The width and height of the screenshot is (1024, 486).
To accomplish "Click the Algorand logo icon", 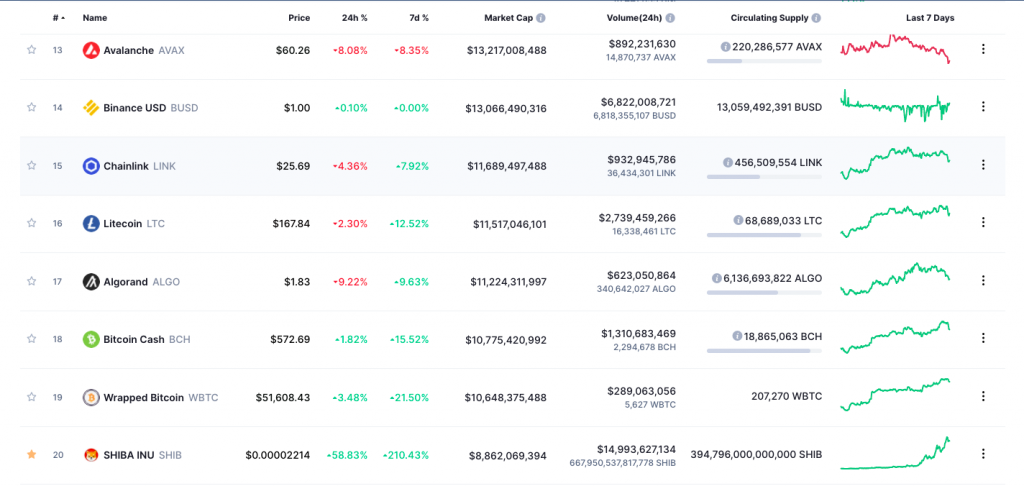I will click(x=91, y=282).
